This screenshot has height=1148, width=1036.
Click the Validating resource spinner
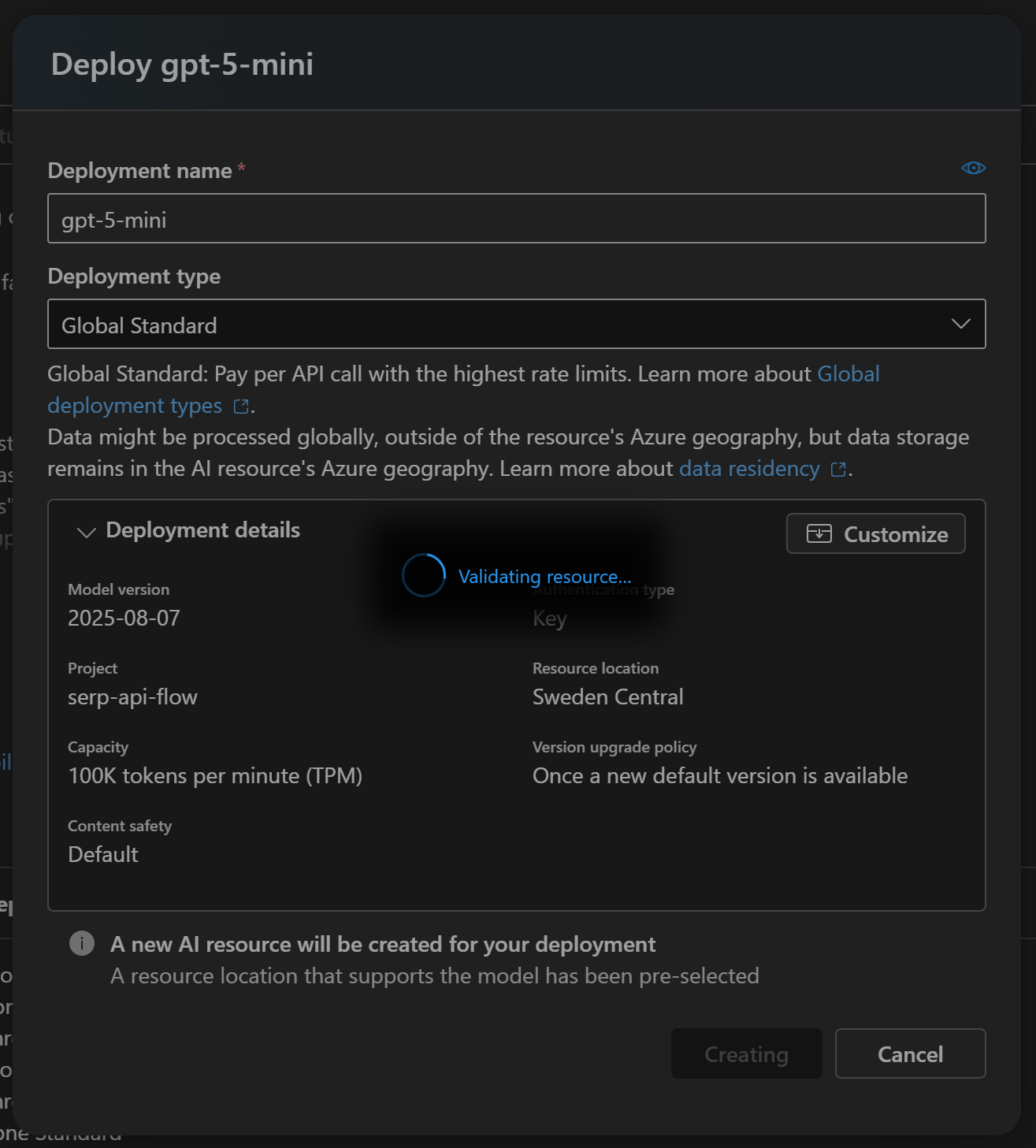click(424, 576)
